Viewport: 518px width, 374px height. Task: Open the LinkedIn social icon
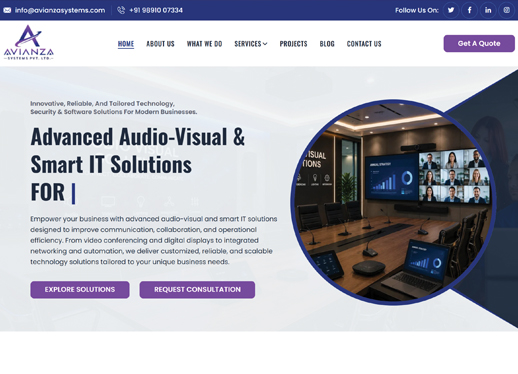488,10
